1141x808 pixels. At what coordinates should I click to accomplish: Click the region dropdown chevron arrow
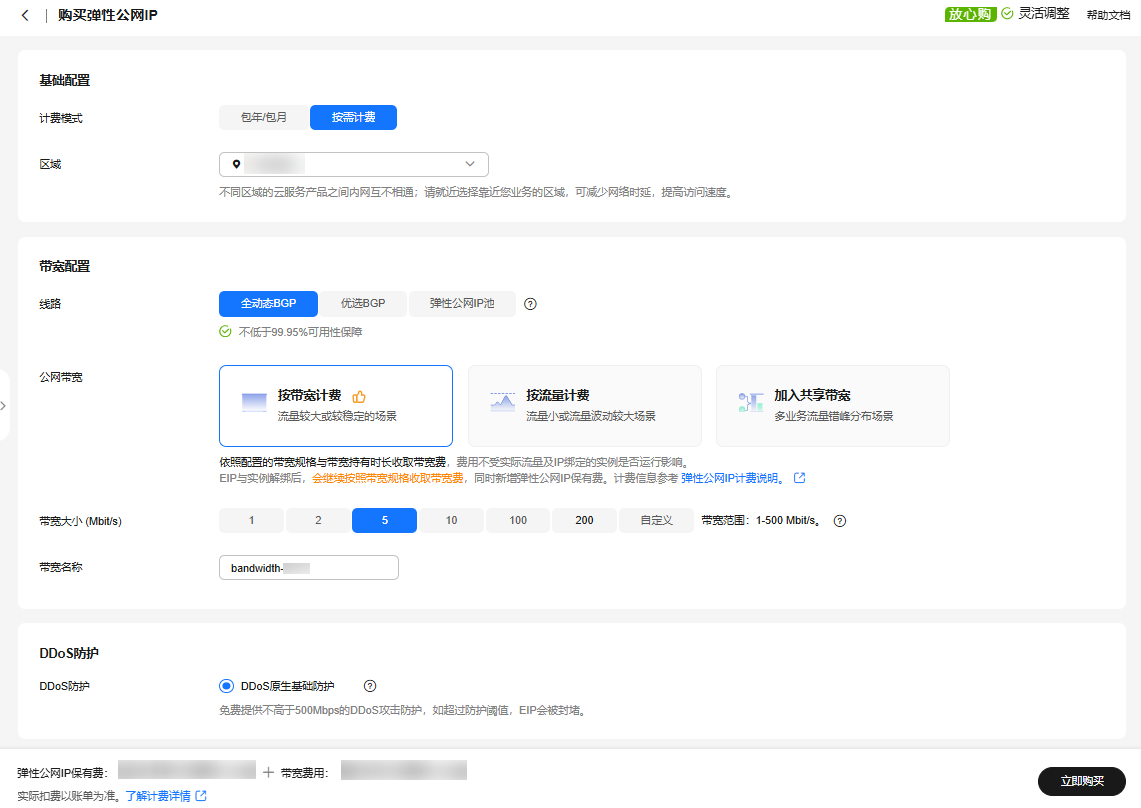470,165
